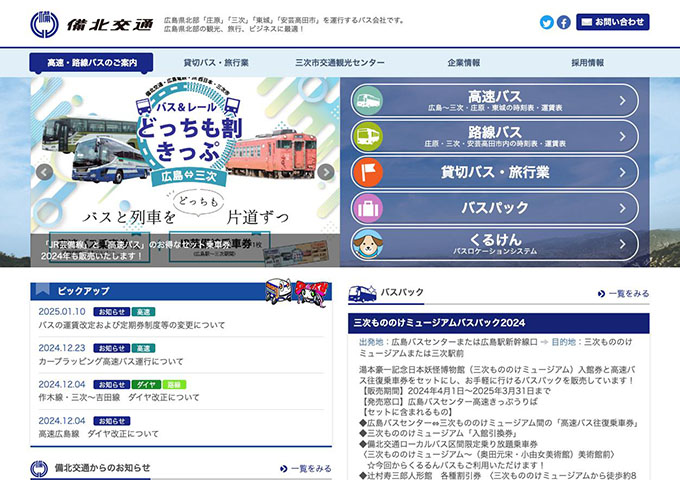
Task: Click the pink mascot character in ピックアップ header
Action: 312,294
